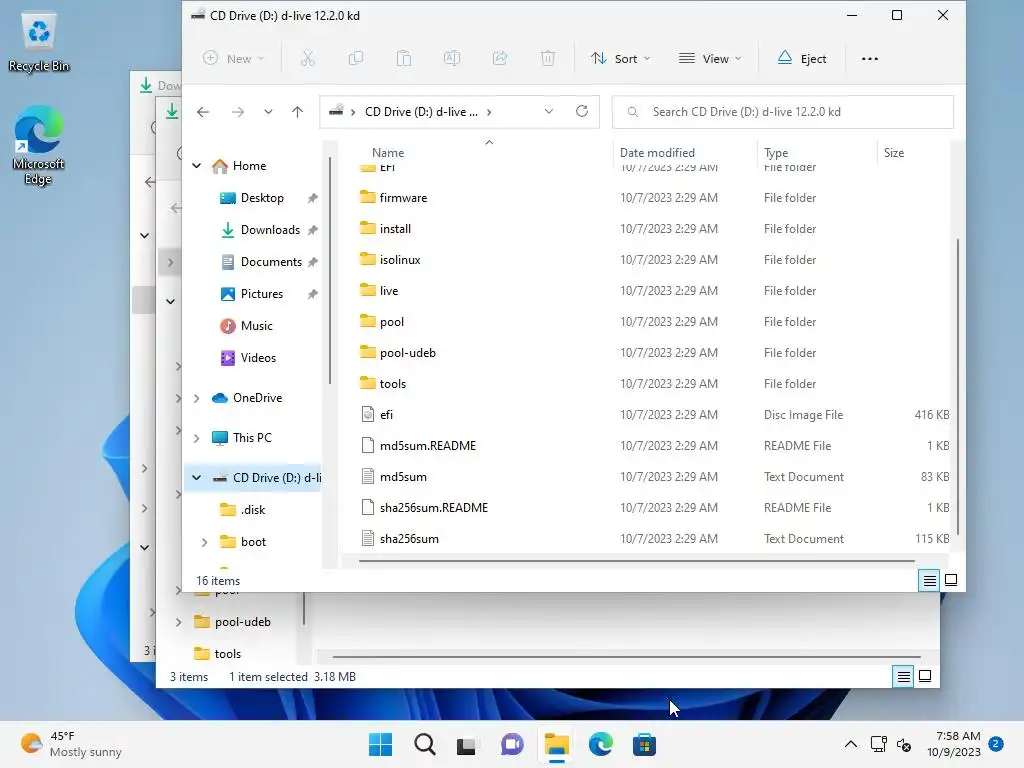Collapse the Home tree node

[x=197, y=166]
